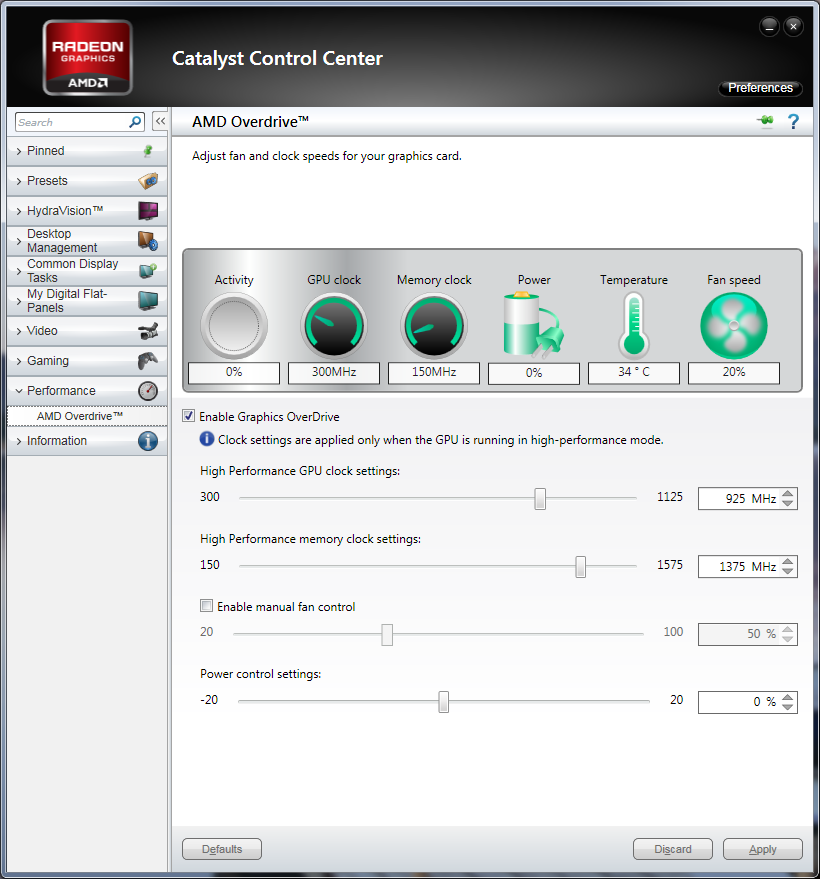Screen dimensions: 820x879
Task: Click the Activity gauge dial
Action: point(234,326)
